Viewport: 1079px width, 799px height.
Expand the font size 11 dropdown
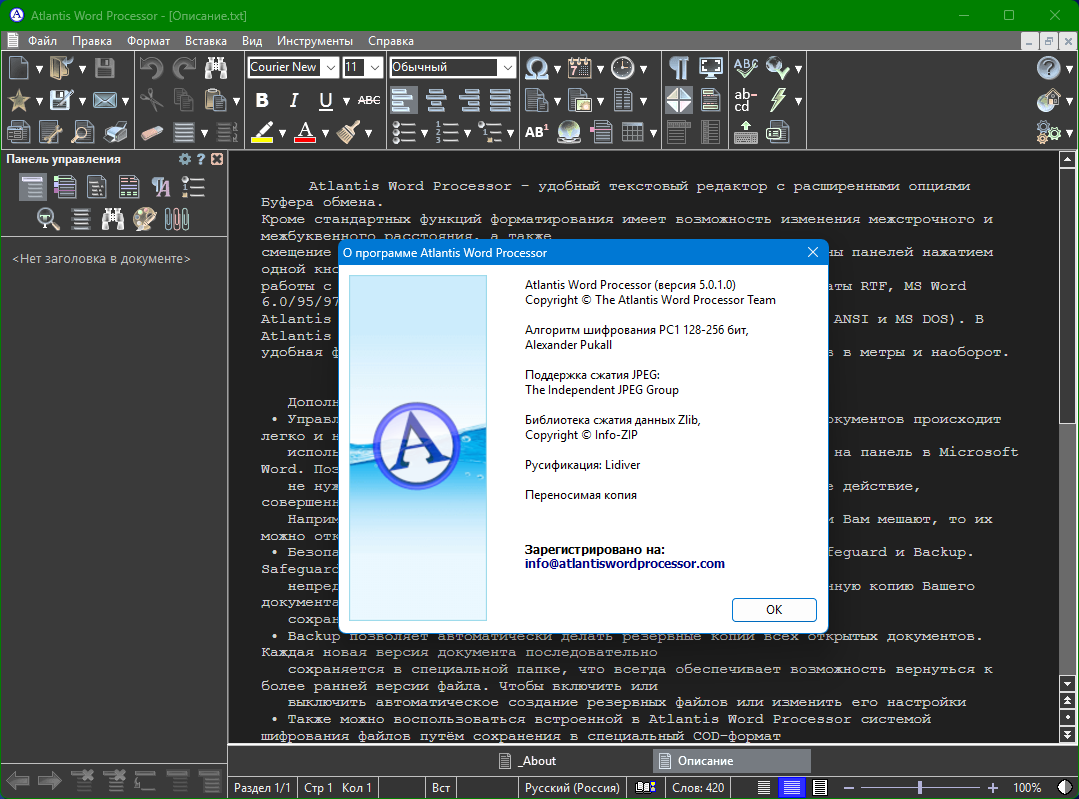tap(375, 68)
